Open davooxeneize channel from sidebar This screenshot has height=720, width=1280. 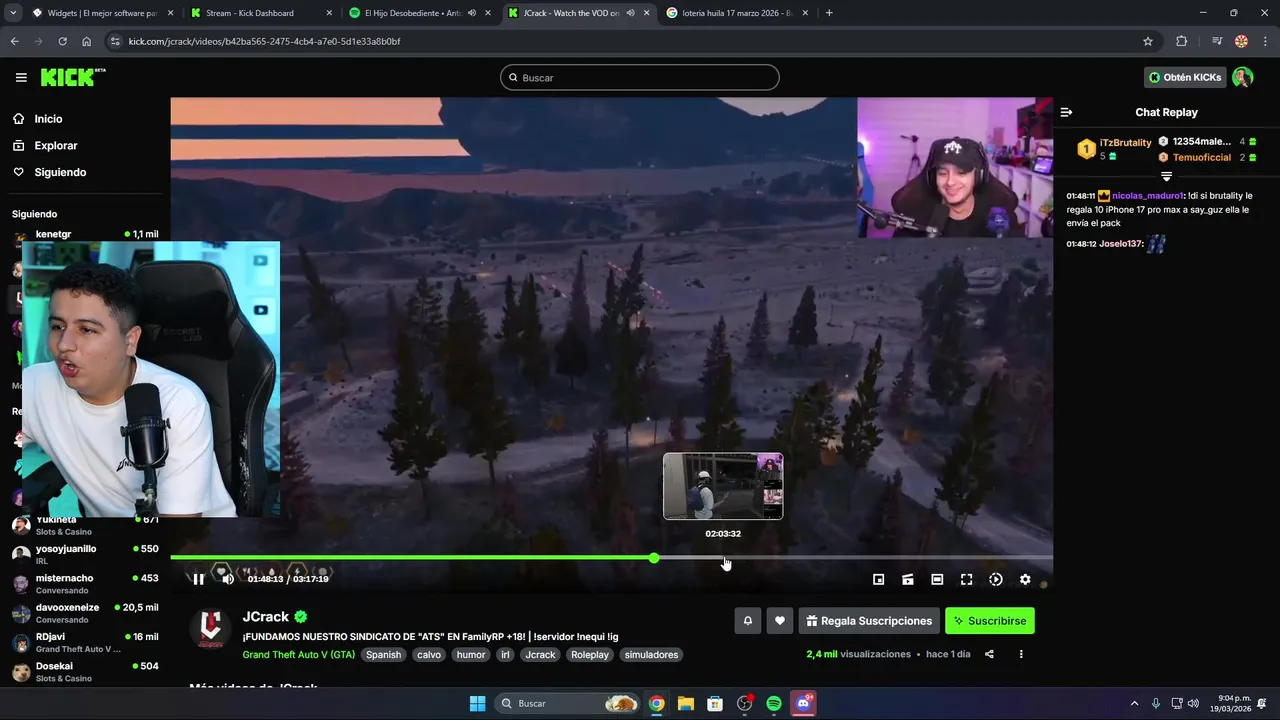(x=84, y=612)
